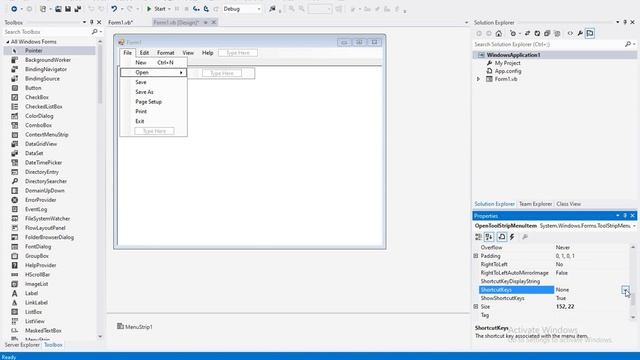
Task: Select the Pointer tool in Toolbox
Action: (49, 51)
